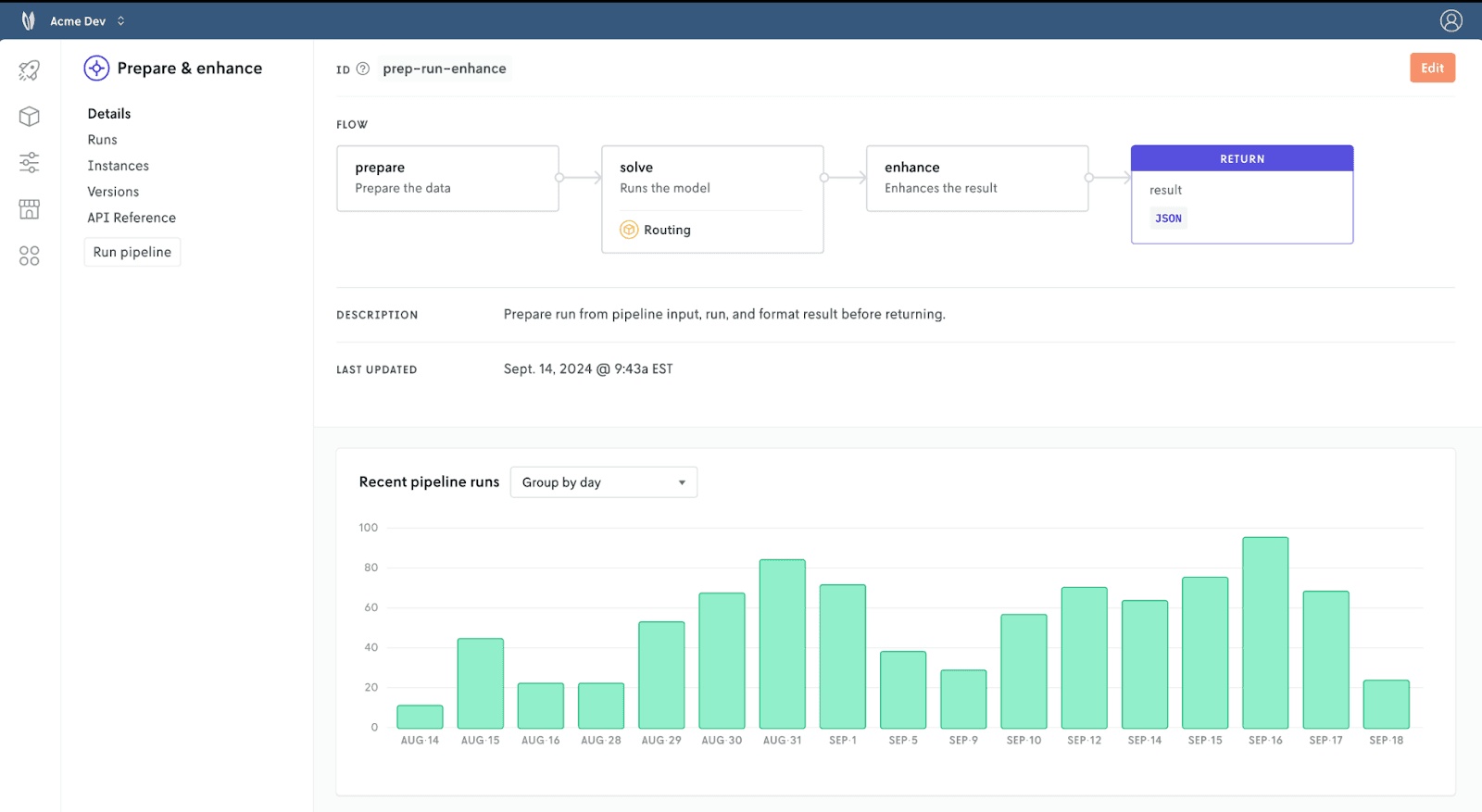Select the SEP 16 bar in chart
This screenshot has height=812, width=1482.
click(1265, 632)
